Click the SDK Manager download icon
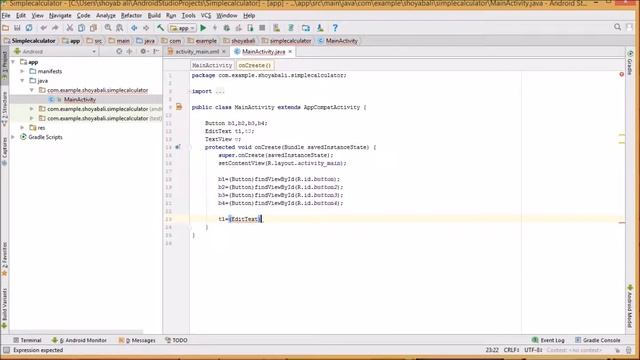This screenshot has height=360, width=640. pos(320,28)
